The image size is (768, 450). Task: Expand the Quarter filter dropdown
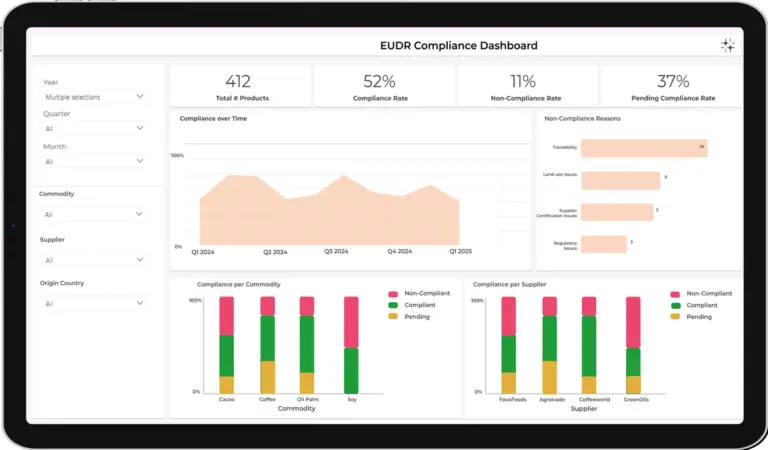tap(94, 129)
